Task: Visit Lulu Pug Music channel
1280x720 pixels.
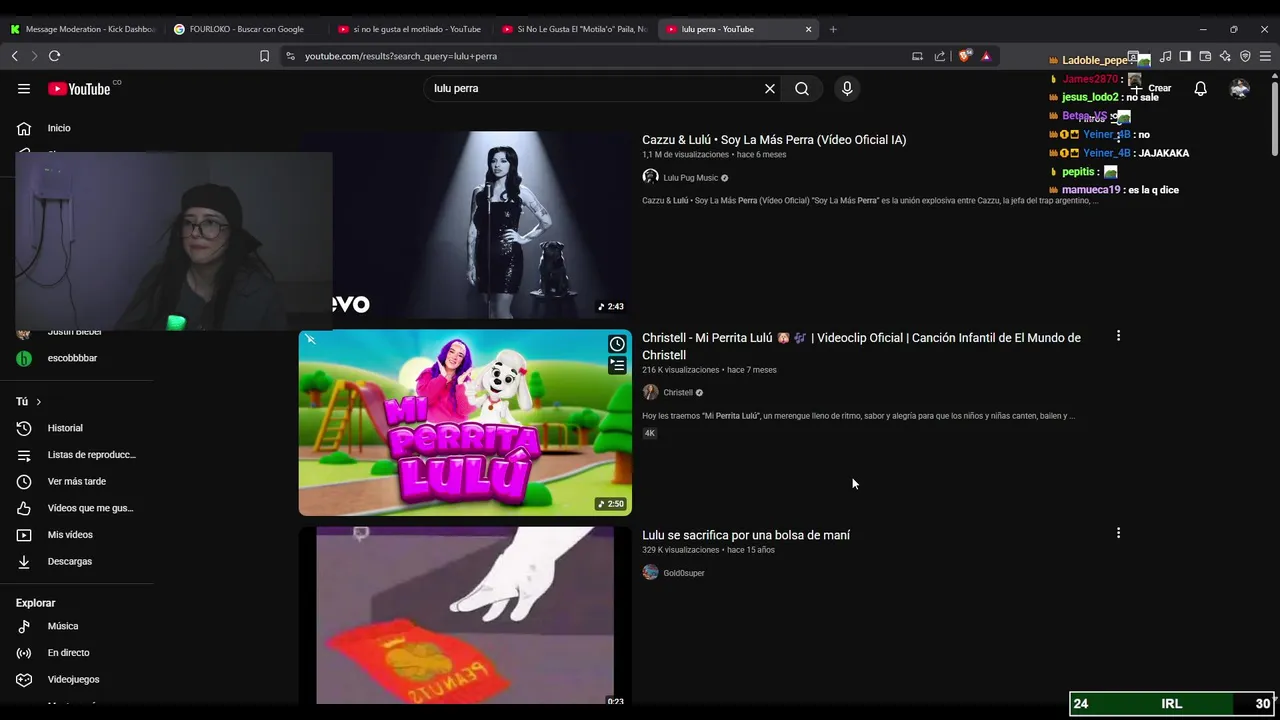Action: click(690, 178)
